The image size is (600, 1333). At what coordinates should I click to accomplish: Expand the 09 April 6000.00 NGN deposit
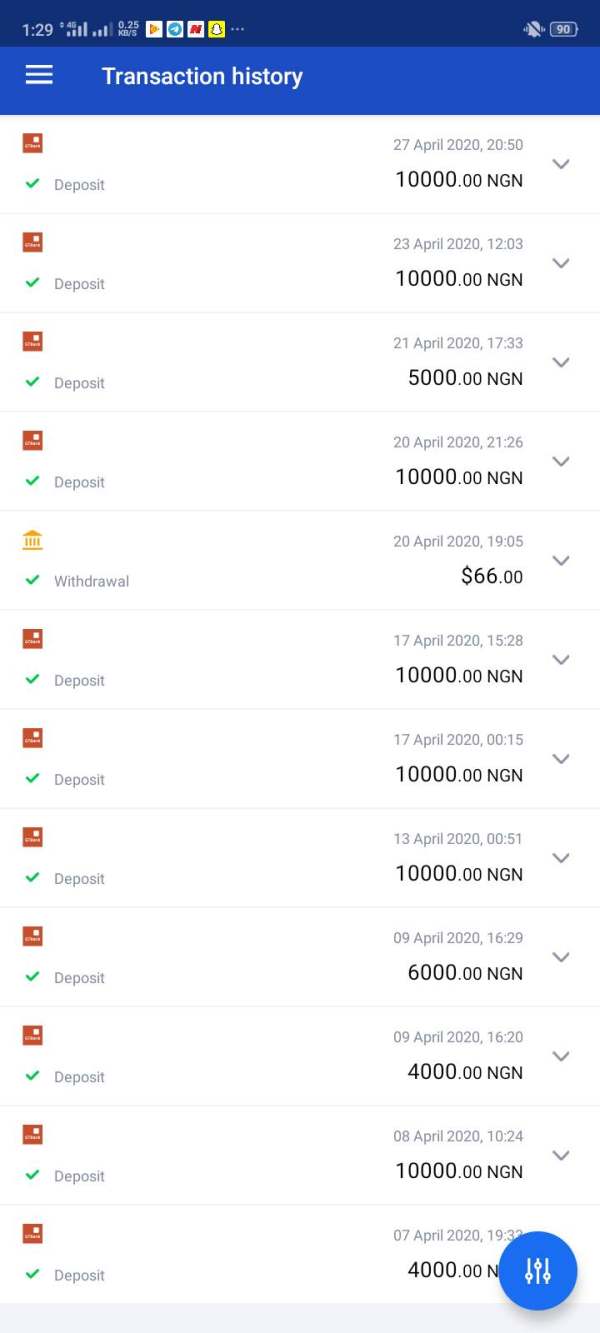(561, 957)
